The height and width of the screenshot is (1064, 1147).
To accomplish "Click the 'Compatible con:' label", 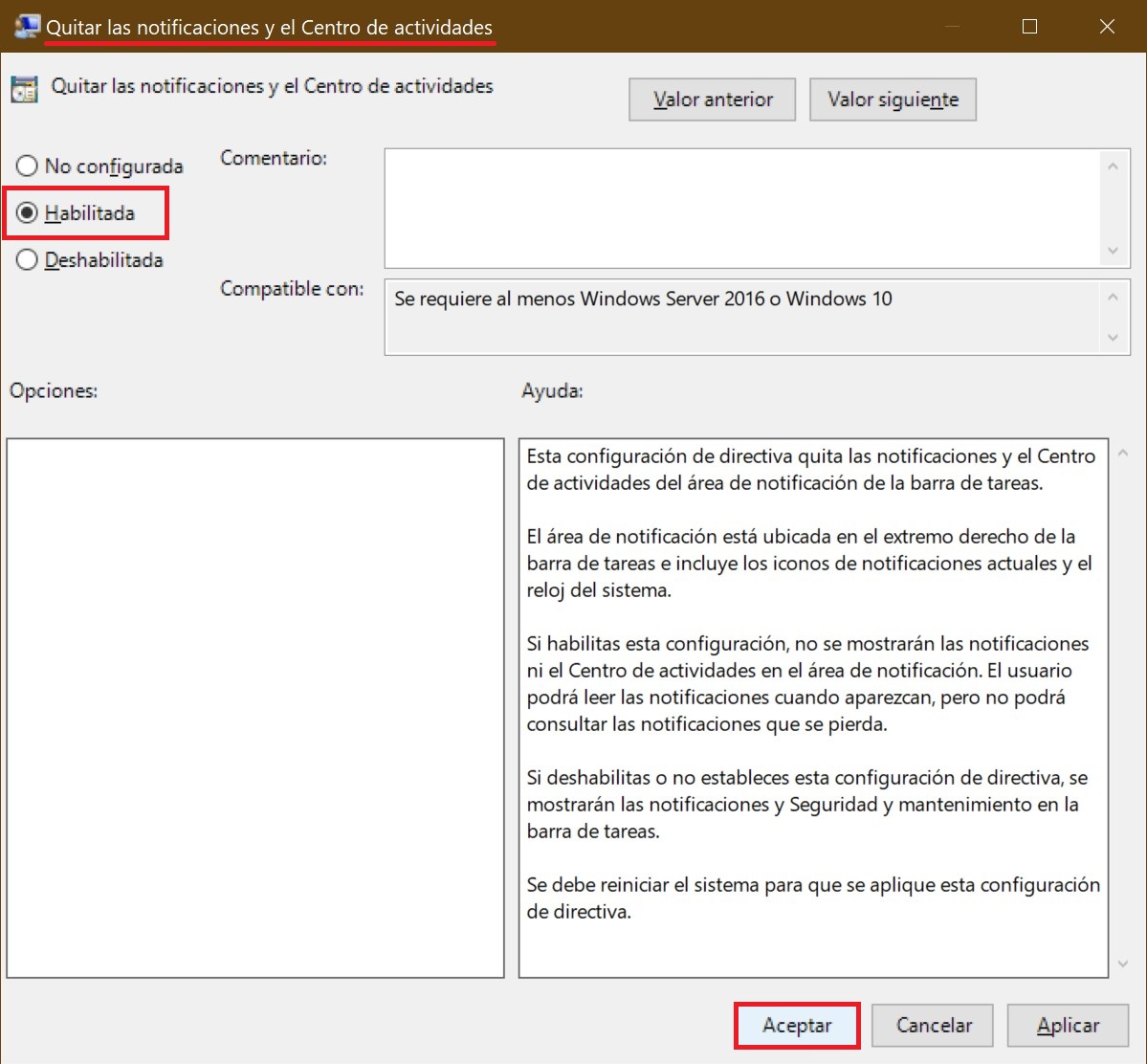I will coord(292,289).
